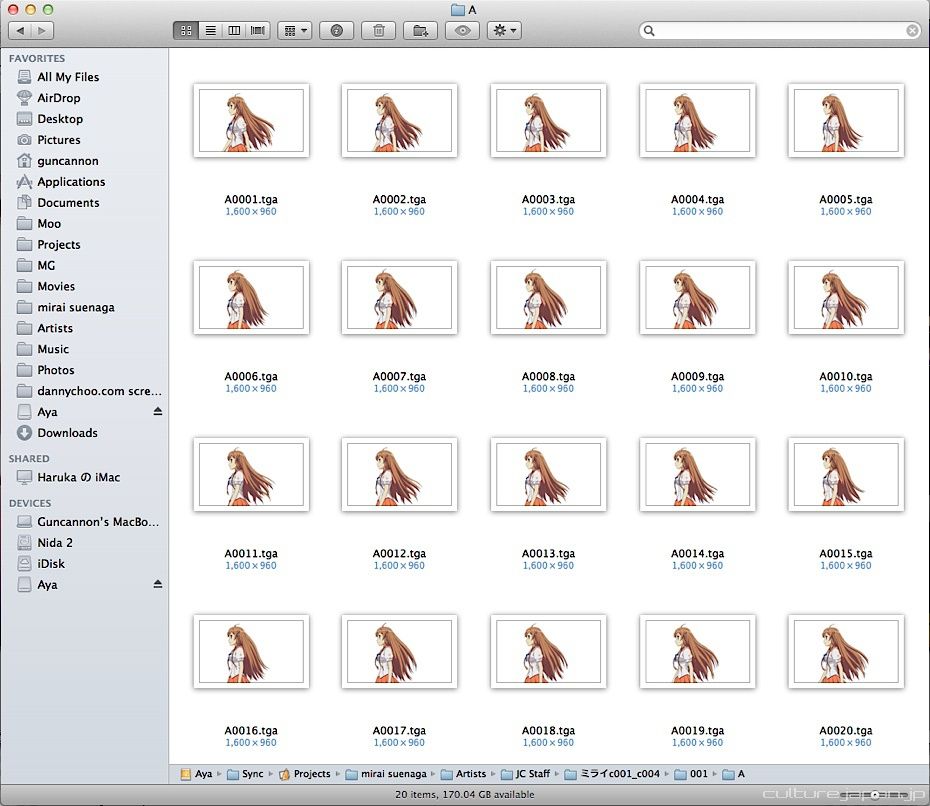The image size is (930, 806).
Task: Click the trash delete toolbar icon
Action: [378, 31]
